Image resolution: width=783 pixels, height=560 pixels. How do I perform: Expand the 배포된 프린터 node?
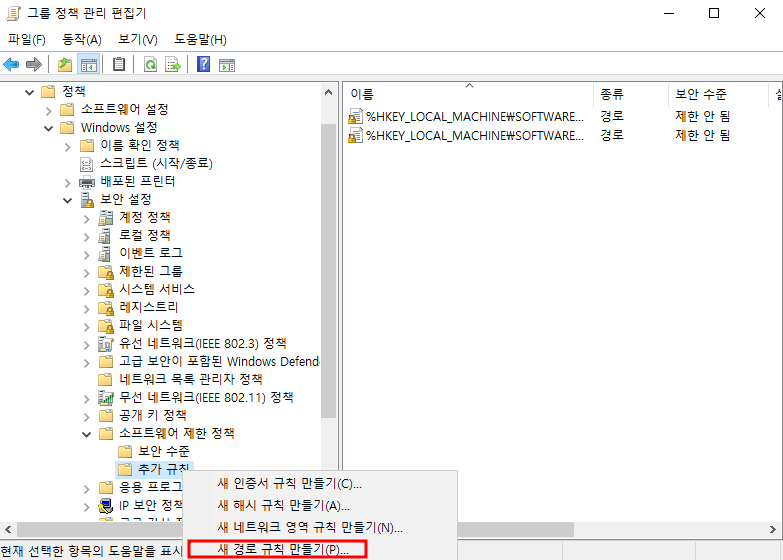(x=67, y=183)
